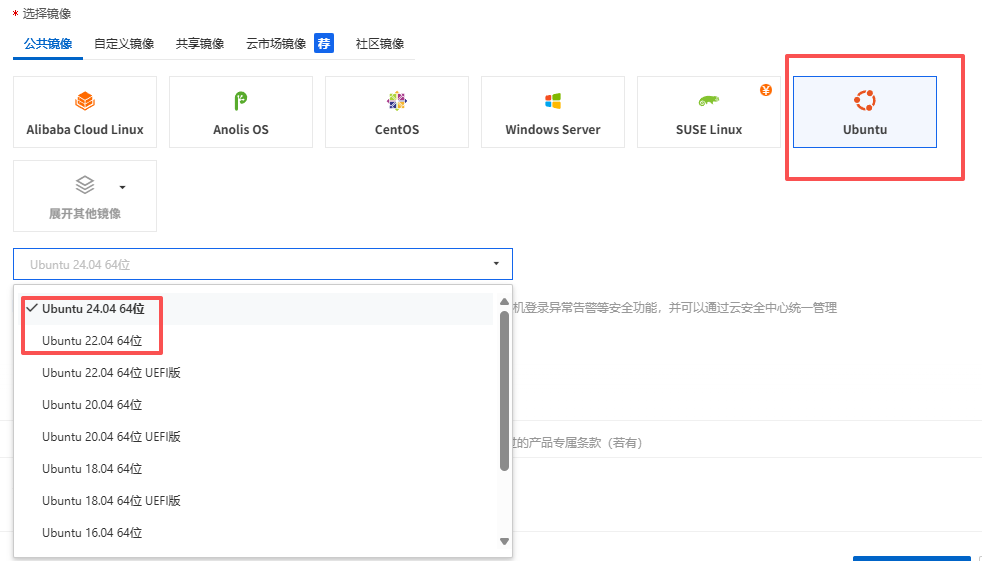
Task: Click the dropdown list scrollbar down arrow
Action: [504, 541]
